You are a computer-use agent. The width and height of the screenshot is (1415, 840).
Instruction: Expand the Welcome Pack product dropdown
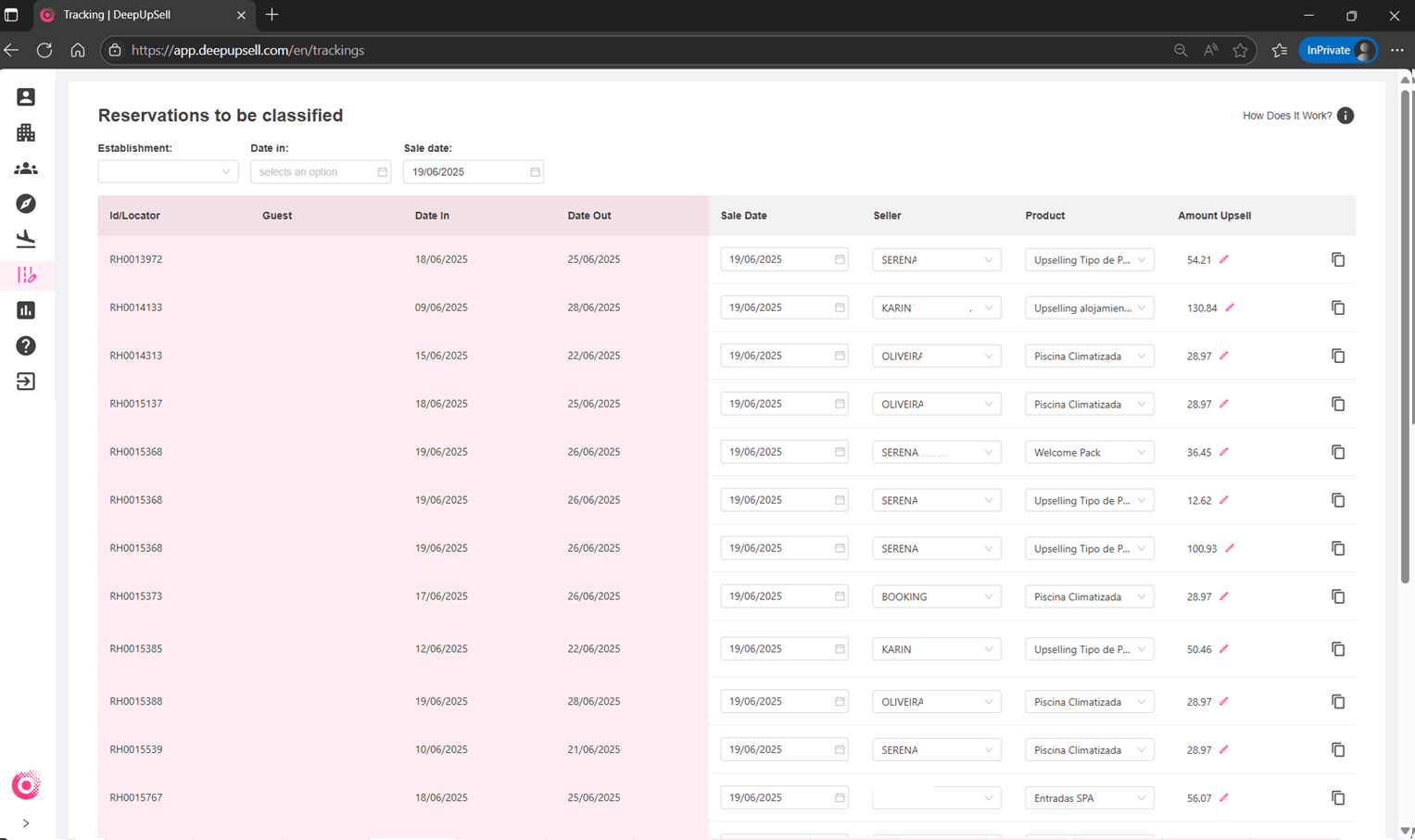pyautogui.click(x=1089, y=453)
